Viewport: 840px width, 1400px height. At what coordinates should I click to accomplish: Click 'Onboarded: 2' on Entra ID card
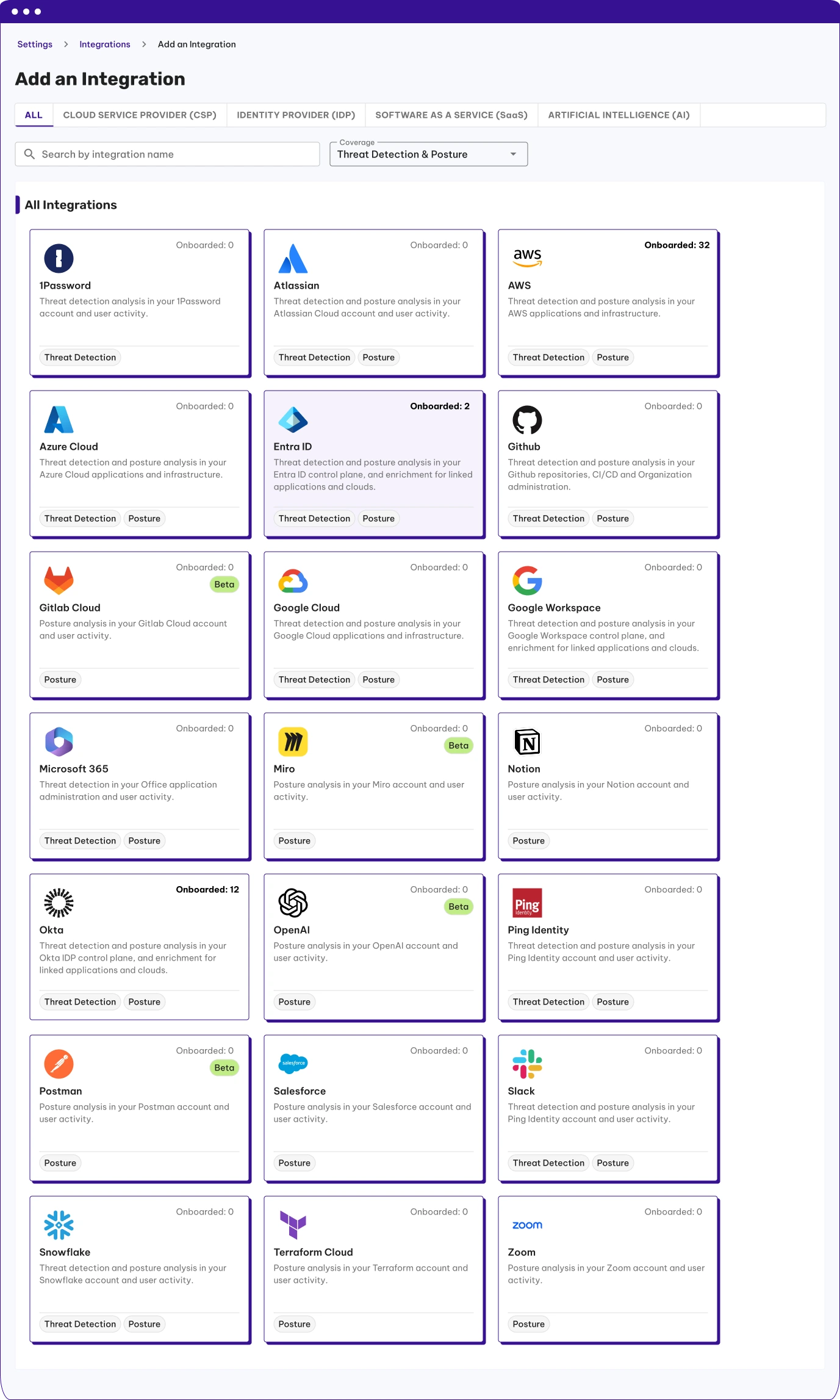440,406
